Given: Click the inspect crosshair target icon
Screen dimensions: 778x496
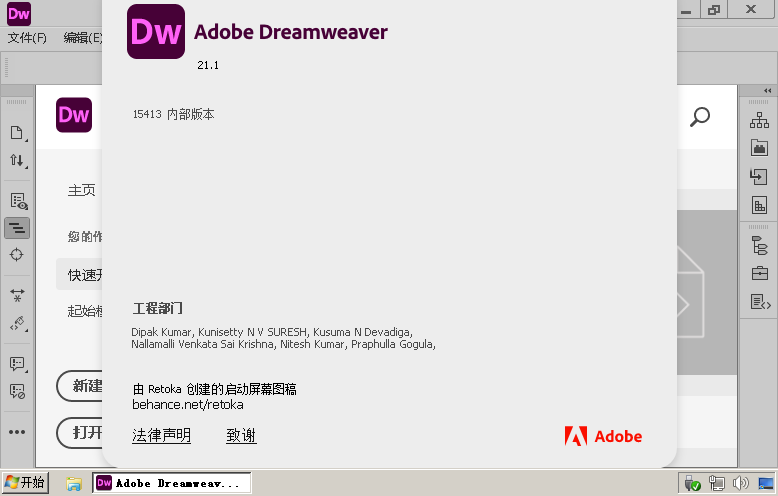Looking at the screenshot, I should 17,254.
